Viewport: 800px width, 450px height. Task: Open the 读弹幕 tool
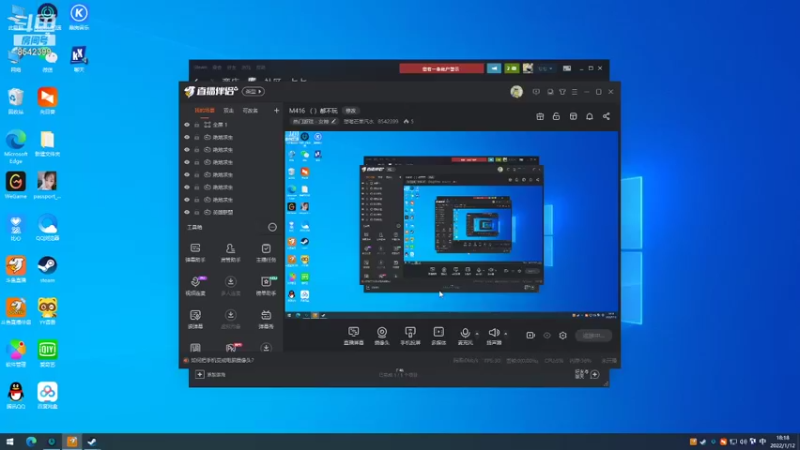click(x=195, y=319)
